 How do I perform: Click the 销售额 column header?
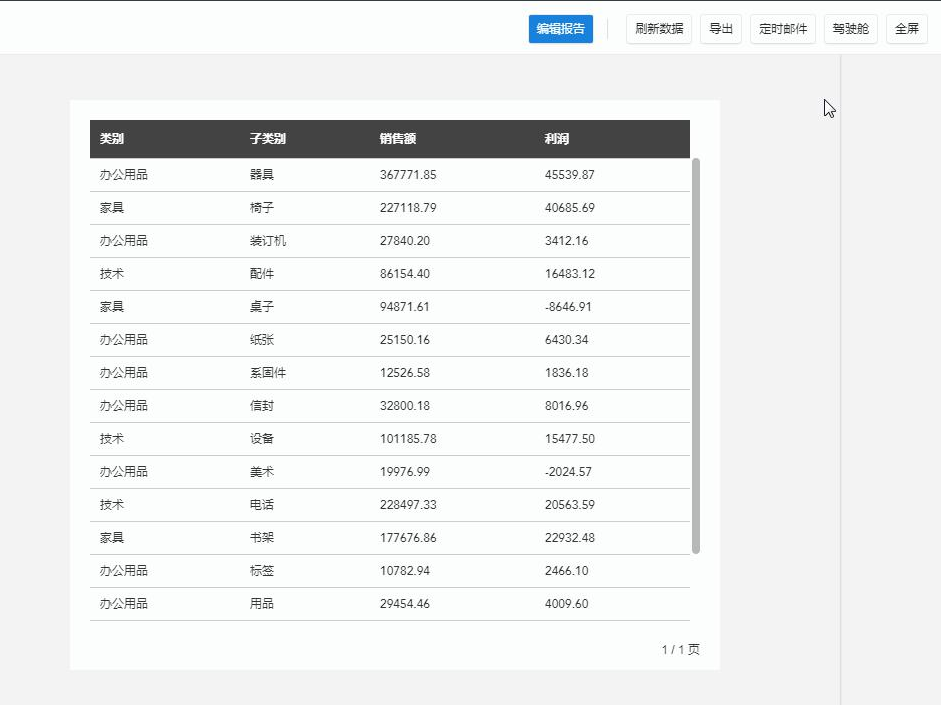tap(397, 139)
